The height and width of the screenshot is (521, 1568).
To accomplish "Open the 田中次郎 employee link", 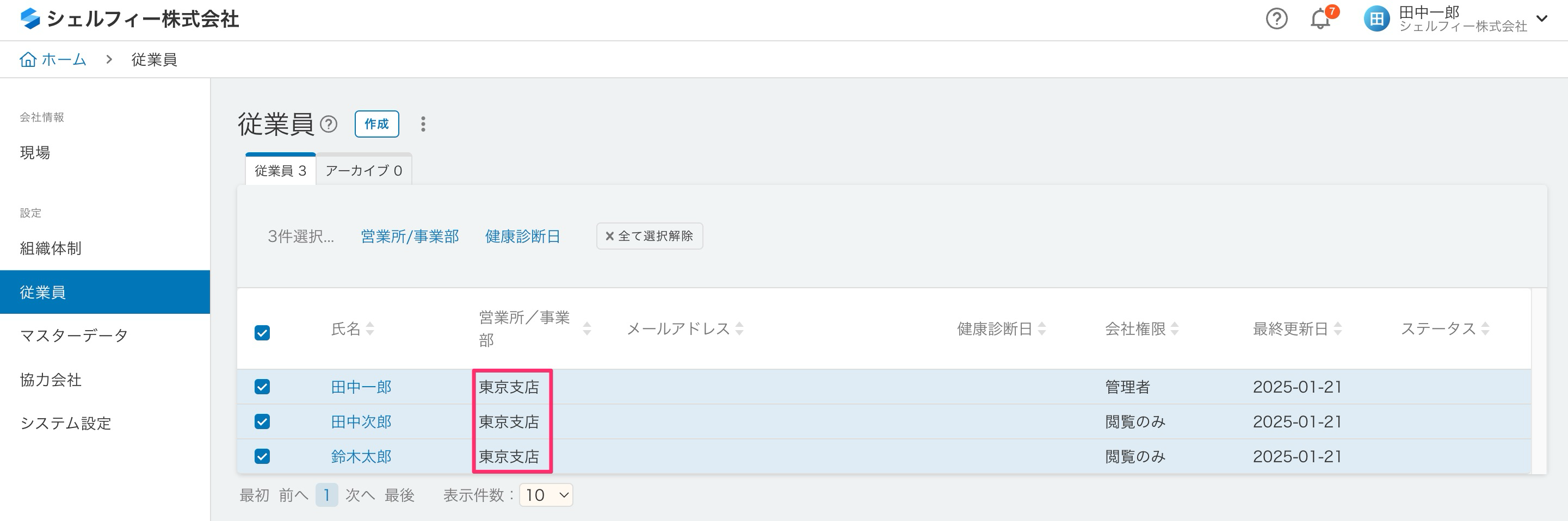I will point(361,422).
